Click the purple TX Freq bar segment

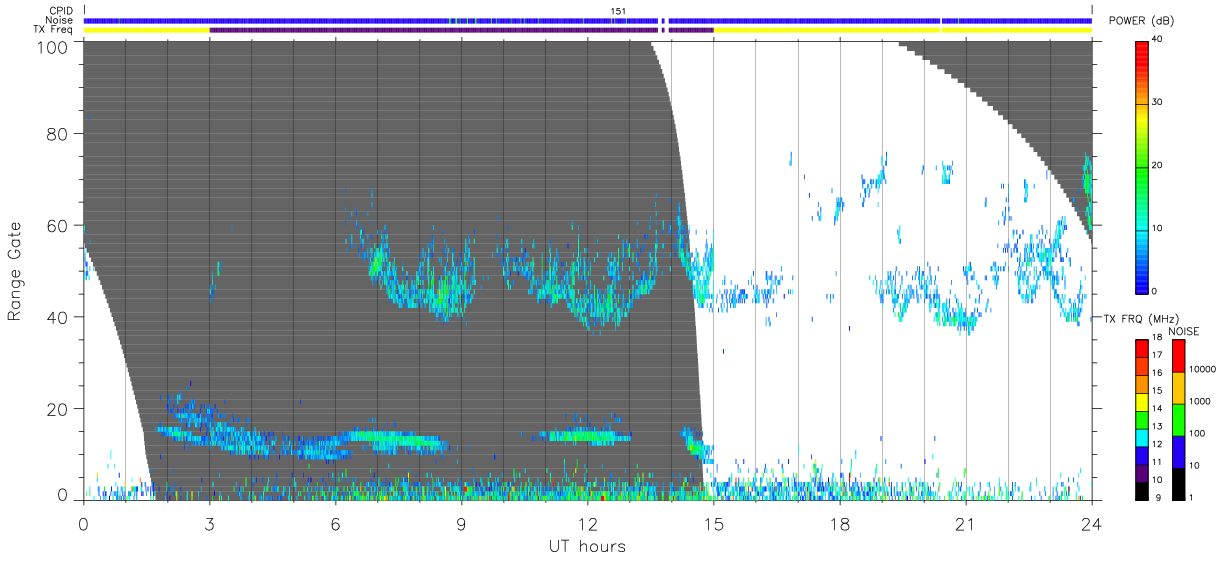[x=434, y=30]
